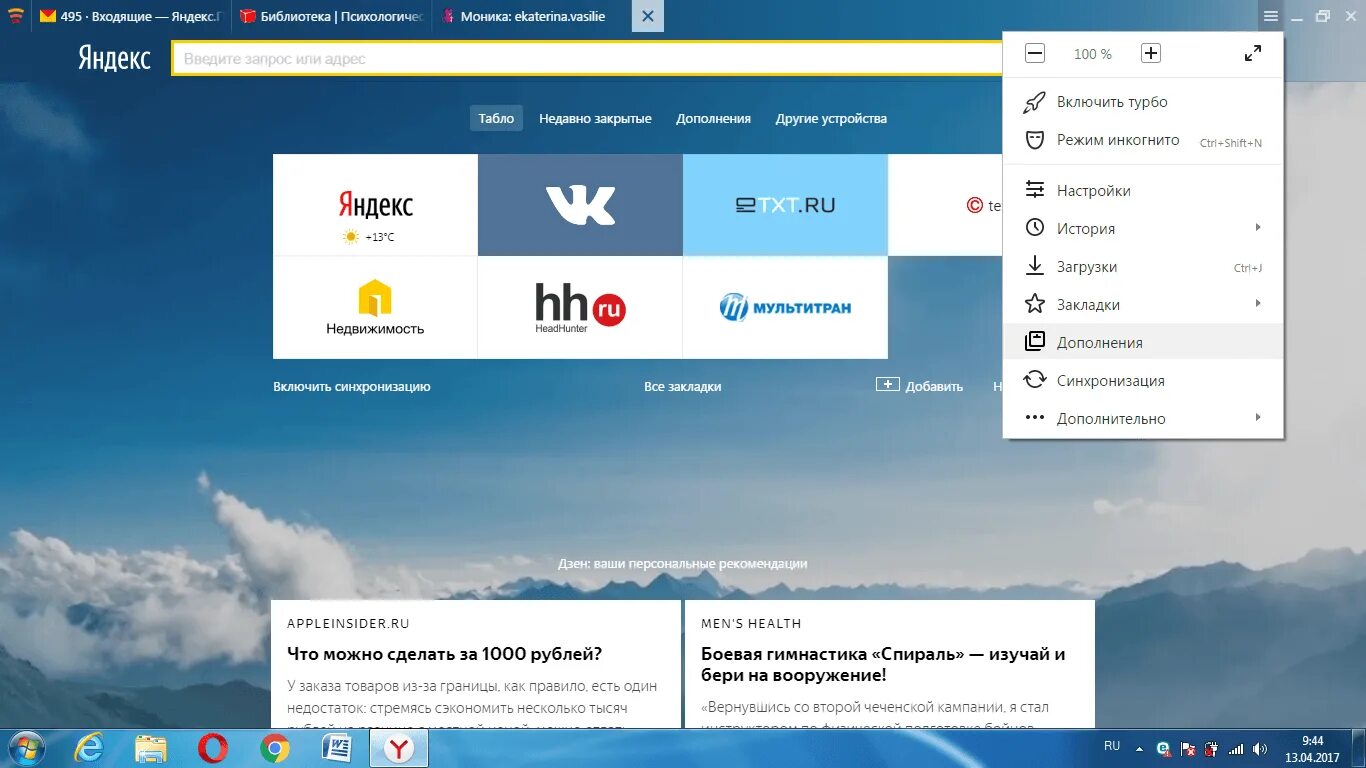The image size is (1366, 768).
Task: Click the download arrow icon
Action: (x=1035, y=266)
